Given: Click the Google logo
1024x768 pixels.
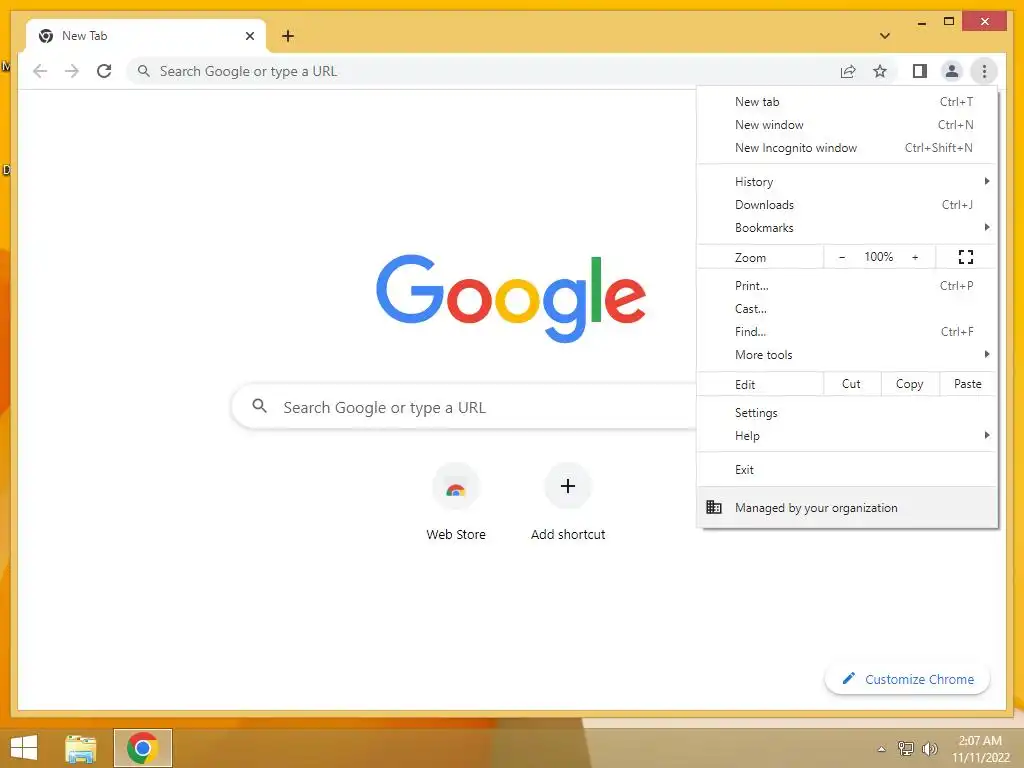Looking at the screenshot, I should [511, 298].
